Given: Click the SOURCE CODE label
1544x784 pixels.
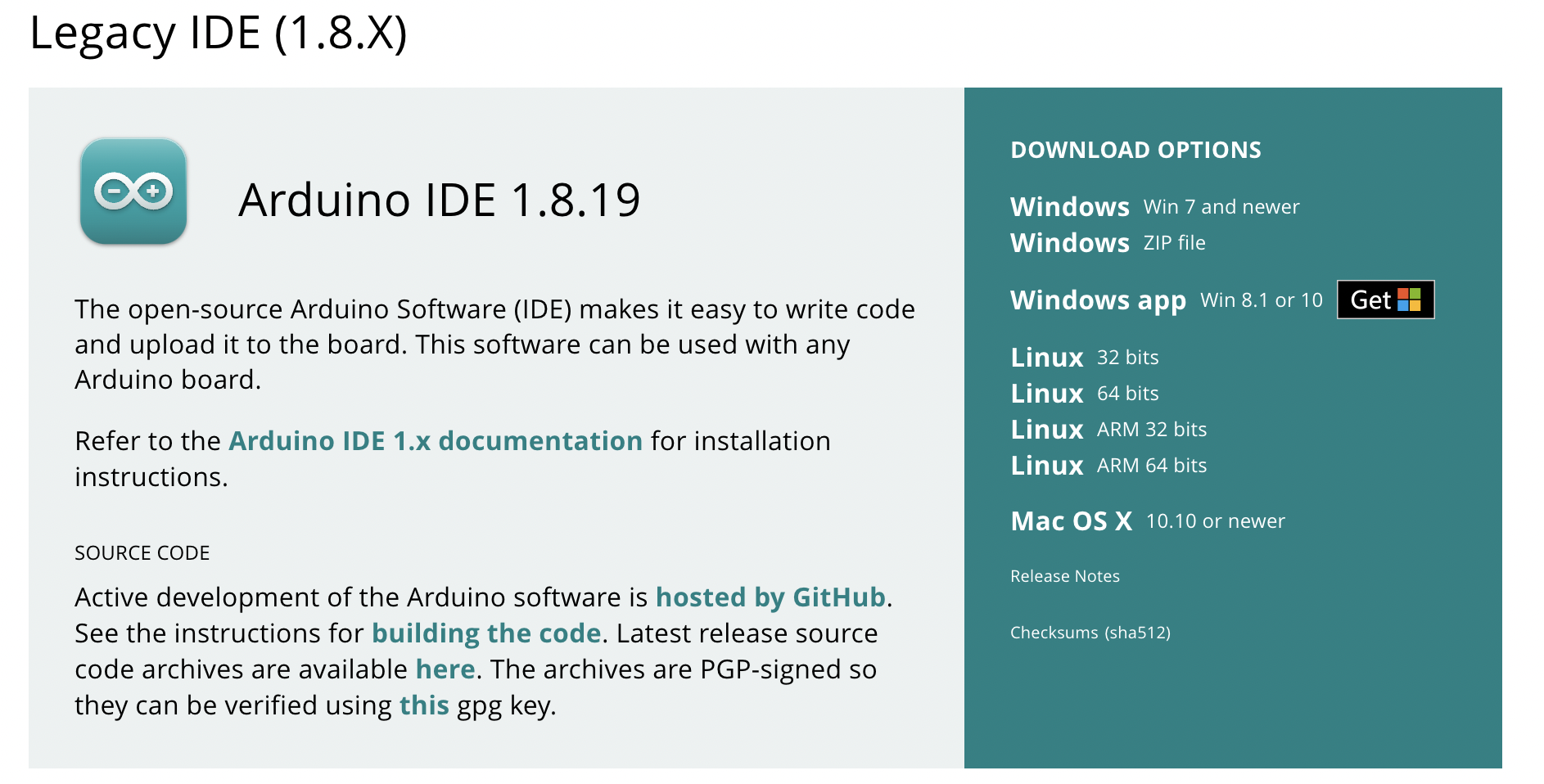Looking at the screenshot, I should (142, 553).
